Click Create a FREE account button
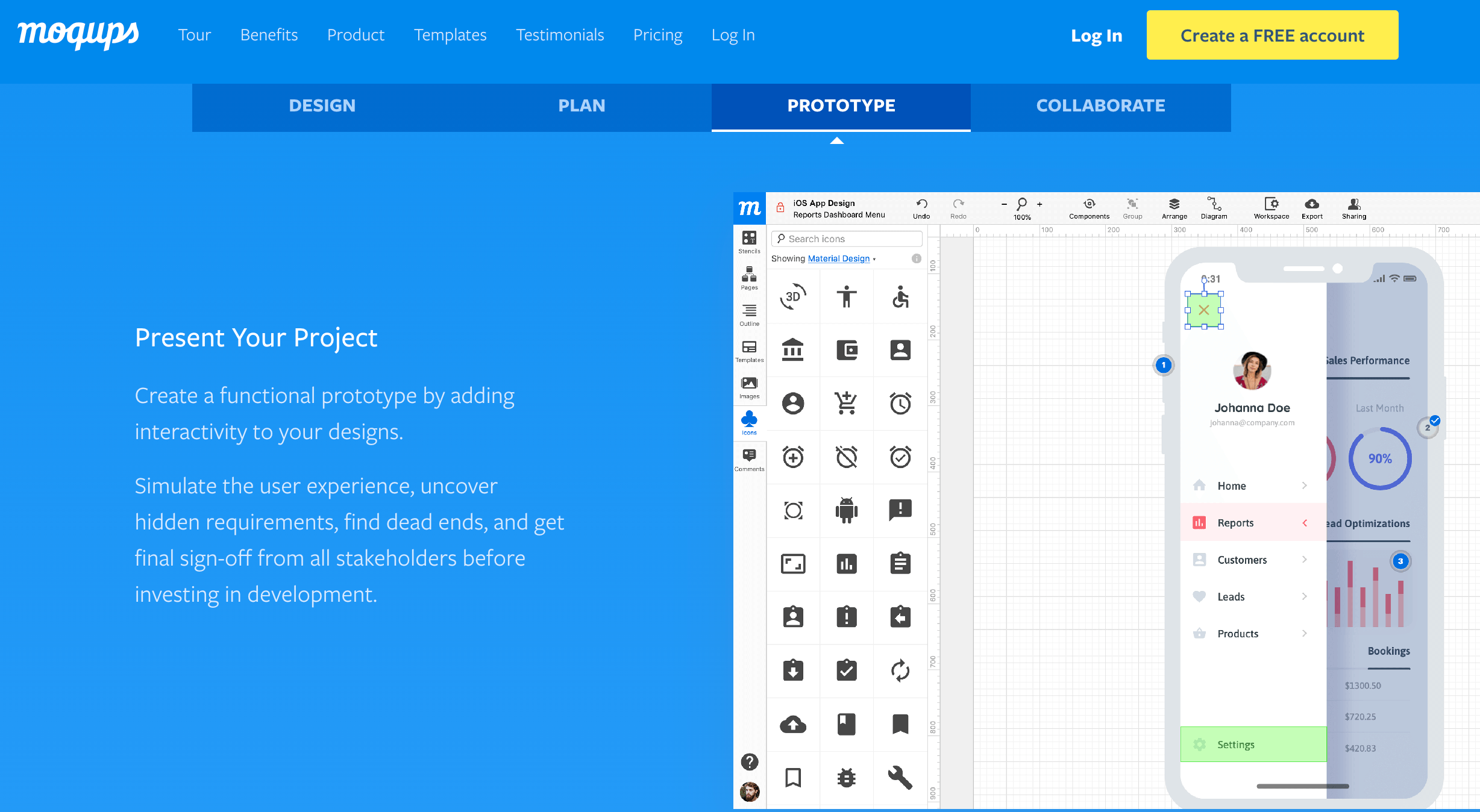The height and width of the screenshot is (812, 1480). [1272, 35]
